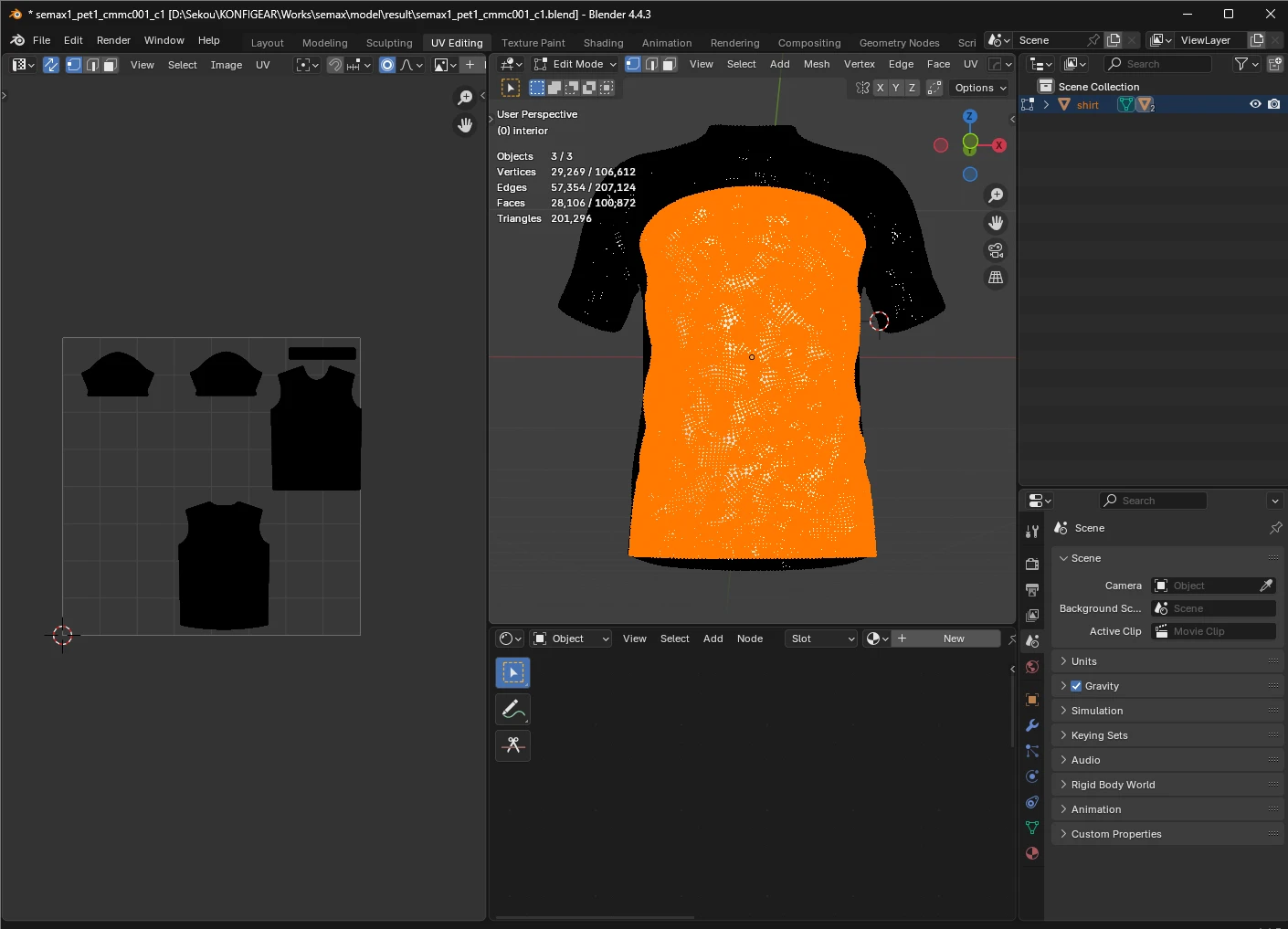This screenshot has height=929, width=1288.
Task: Open the Mesh menu in 3D viewport
Action: (x=816, y=64)
